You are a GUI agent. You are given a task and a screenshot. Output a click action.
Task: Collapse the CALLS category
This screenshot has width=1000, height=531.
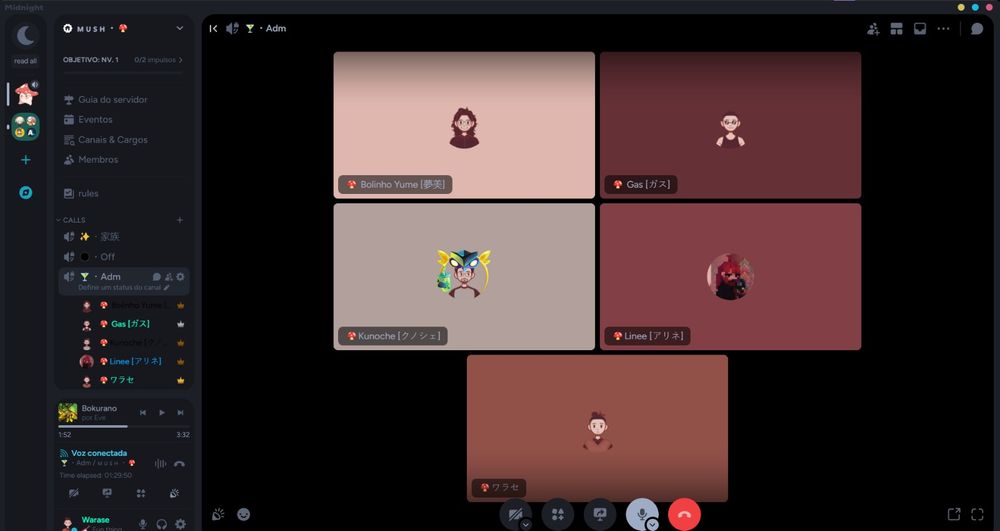click(70, 220)
